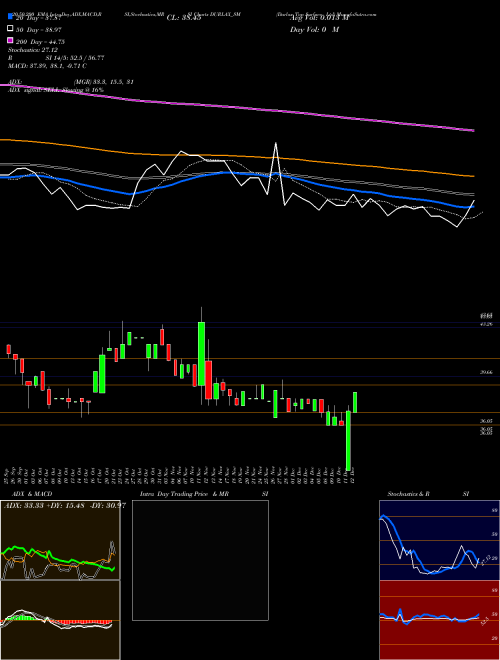Open the ADX indicator sub-chart

(x=60, y=540)
